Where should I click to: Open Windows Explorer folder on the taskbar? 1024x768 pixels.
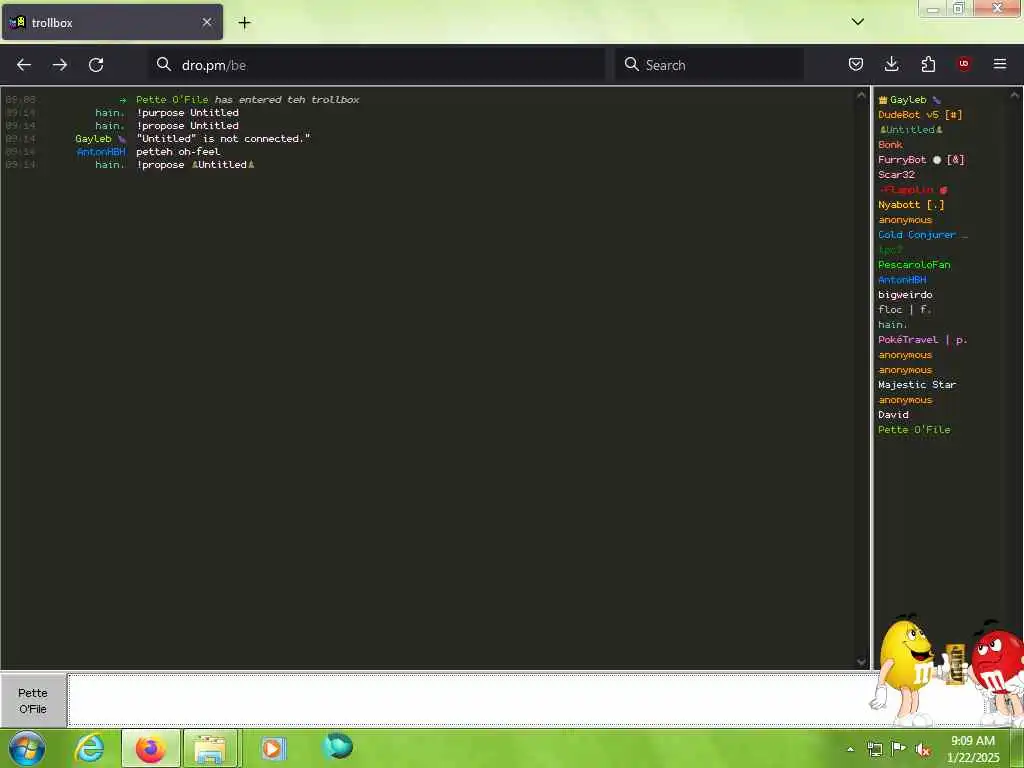[x=210, y=748]
